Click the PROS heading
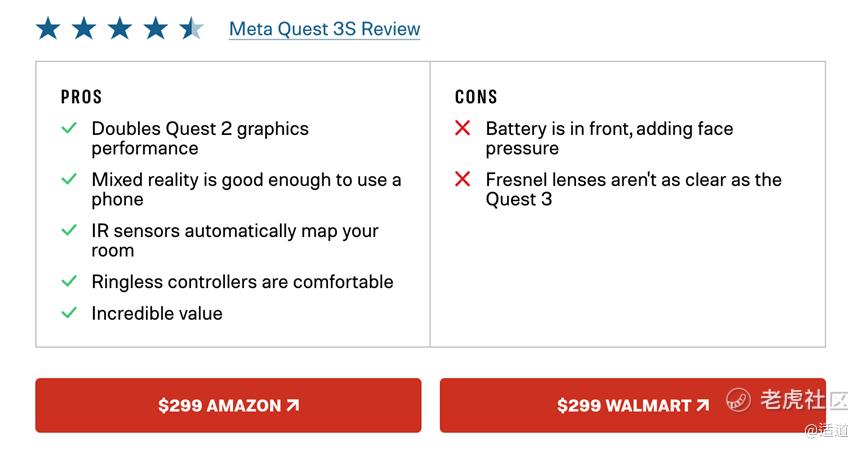 point(81,96)
